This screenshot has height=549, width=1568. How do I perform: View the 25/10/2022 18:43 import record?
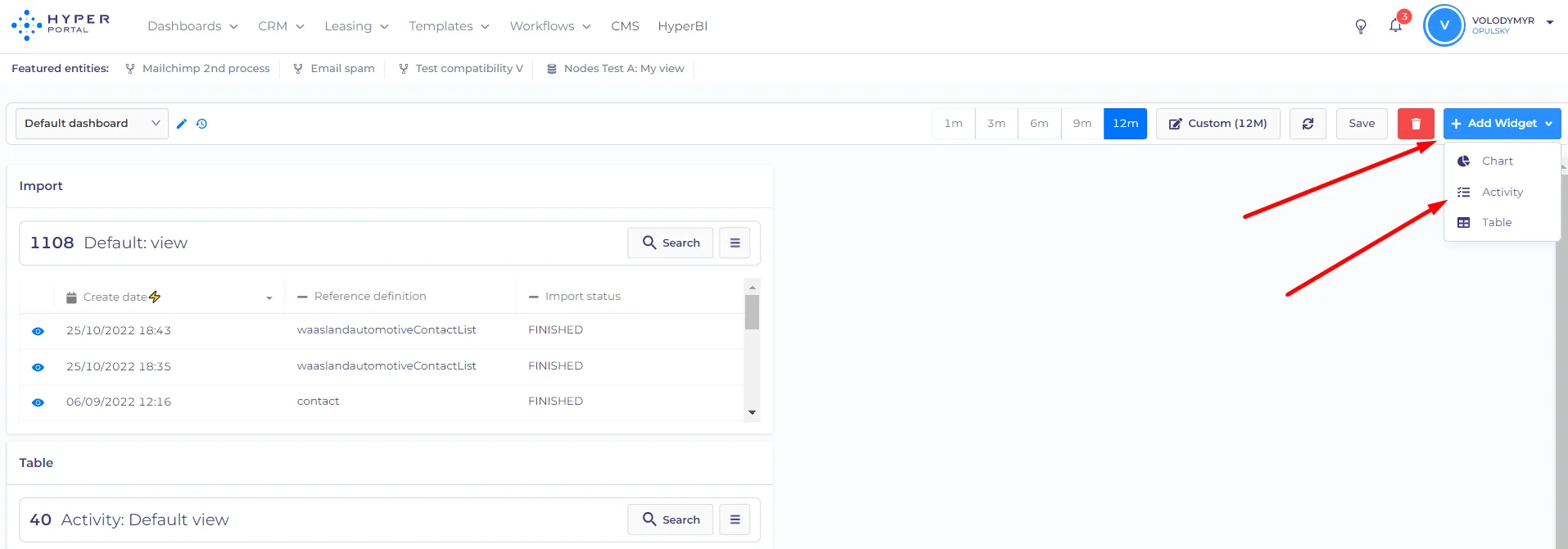point(38,331)
